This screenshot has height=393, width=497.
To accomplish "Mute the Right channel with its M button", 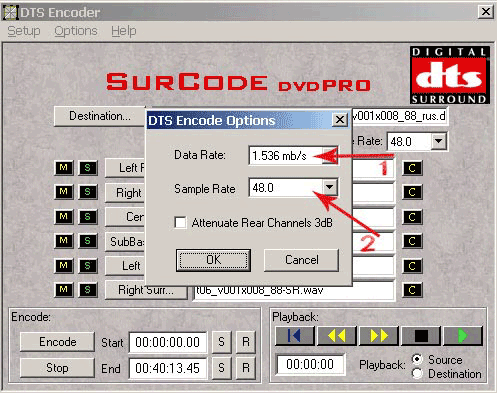I will tap(64, 192).
